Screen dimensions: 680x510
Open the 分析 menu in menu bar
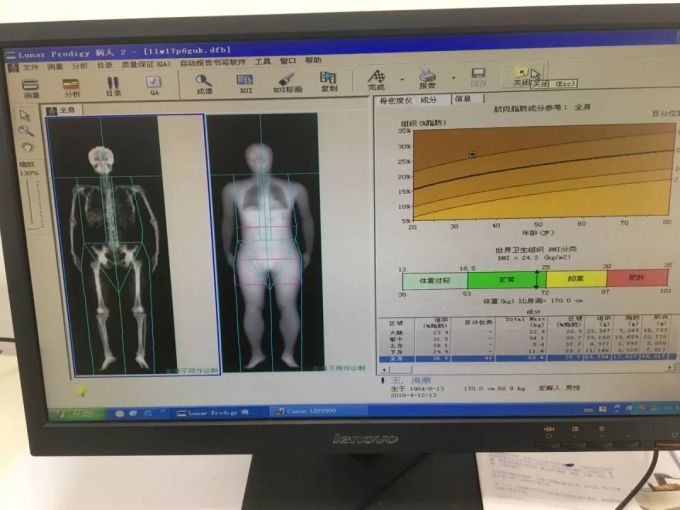[x=80, y=66]
